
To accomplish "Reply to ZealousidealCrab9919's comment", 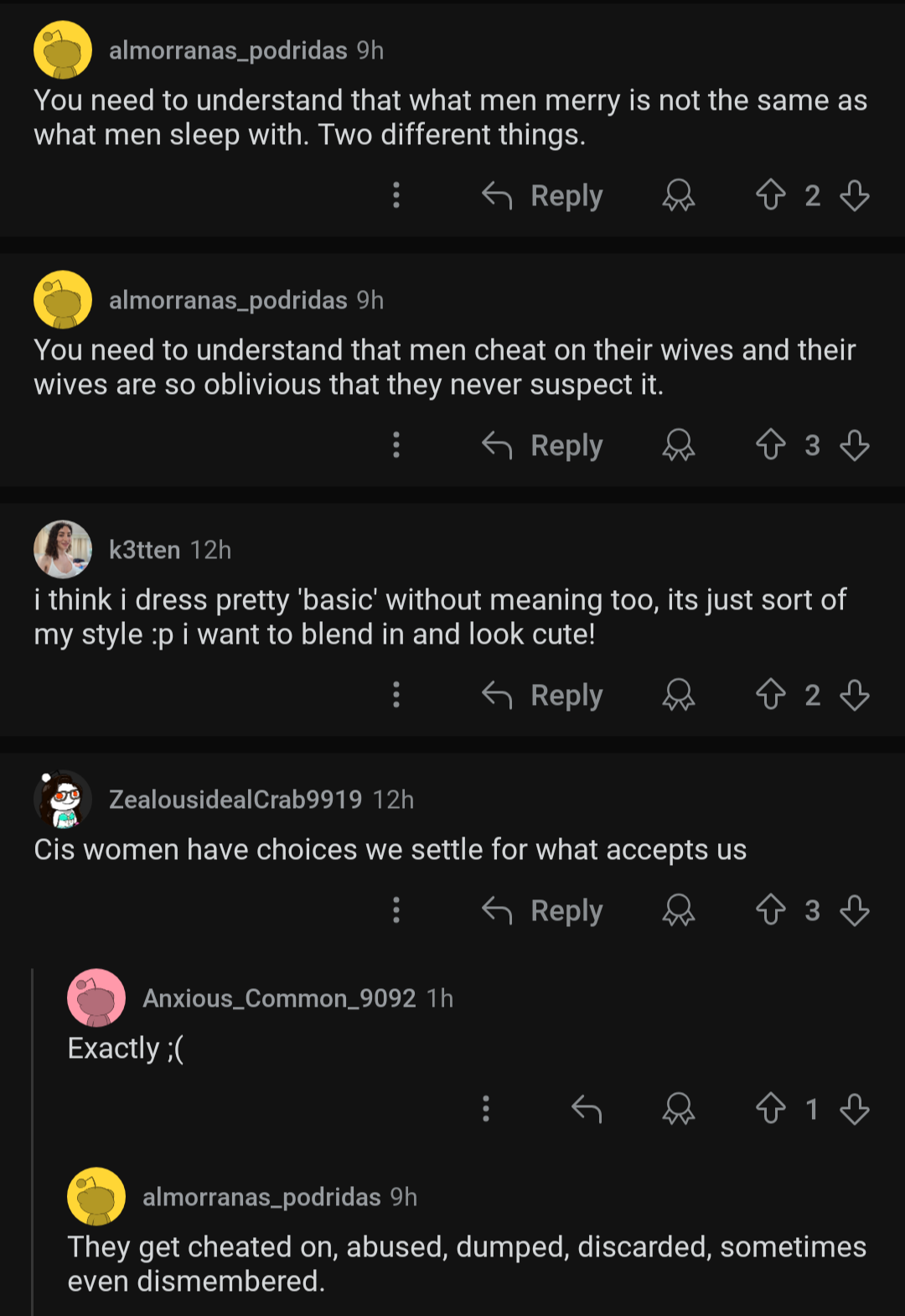I will point(542,910).
